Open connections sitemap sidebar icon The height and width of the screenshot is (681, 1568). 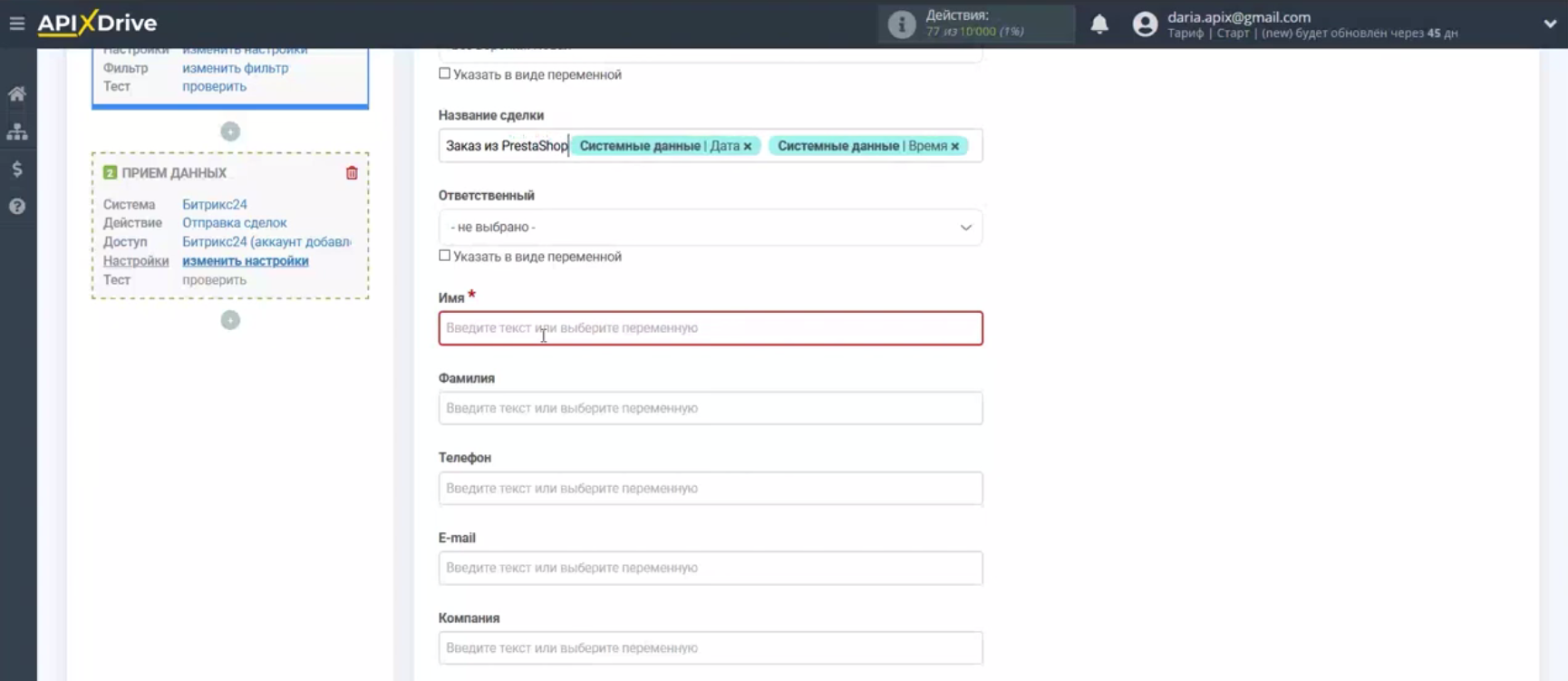16,131
